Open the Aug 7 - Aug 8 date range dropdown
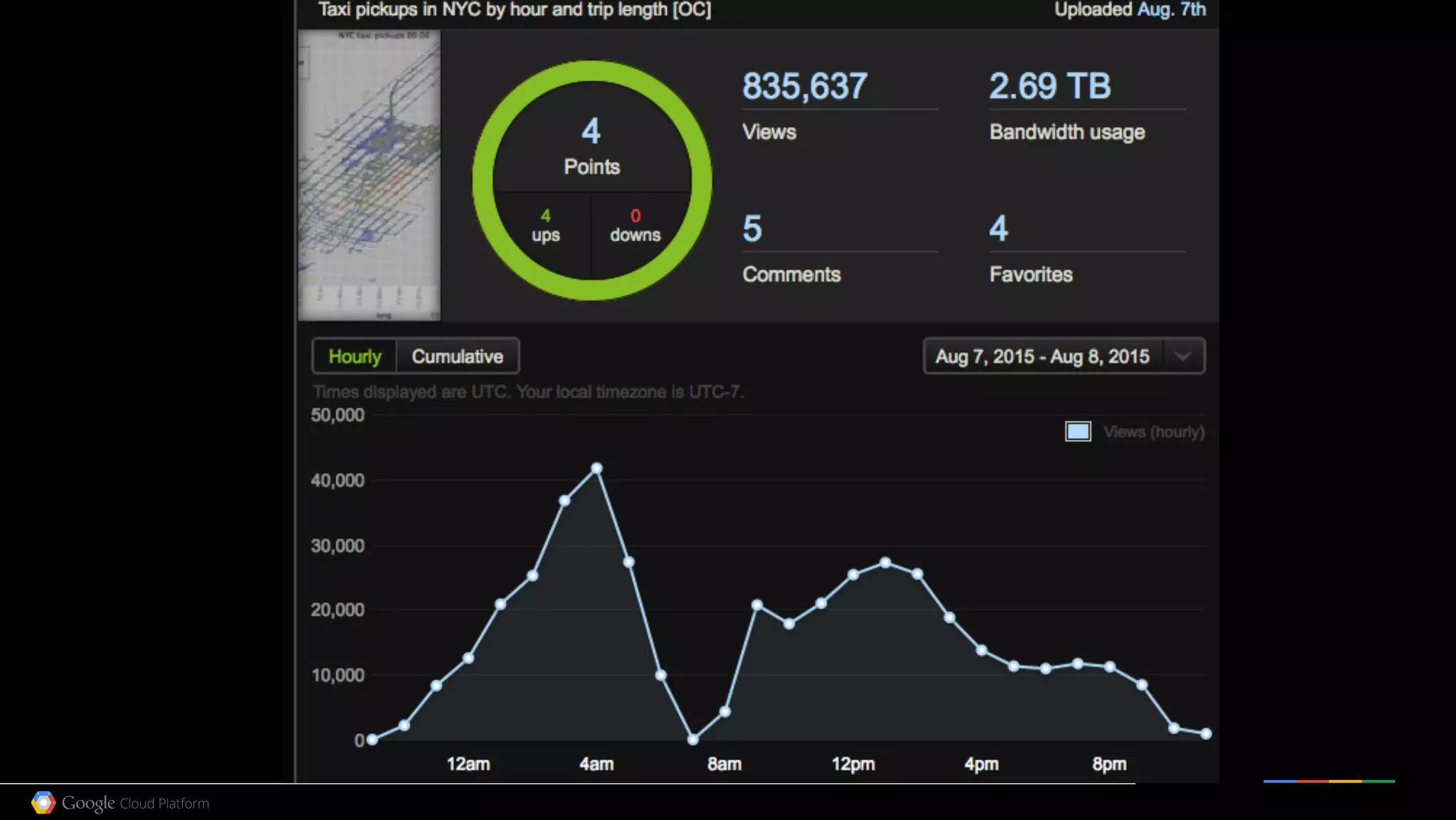 pyautogui.click(x=1042, y=356)
